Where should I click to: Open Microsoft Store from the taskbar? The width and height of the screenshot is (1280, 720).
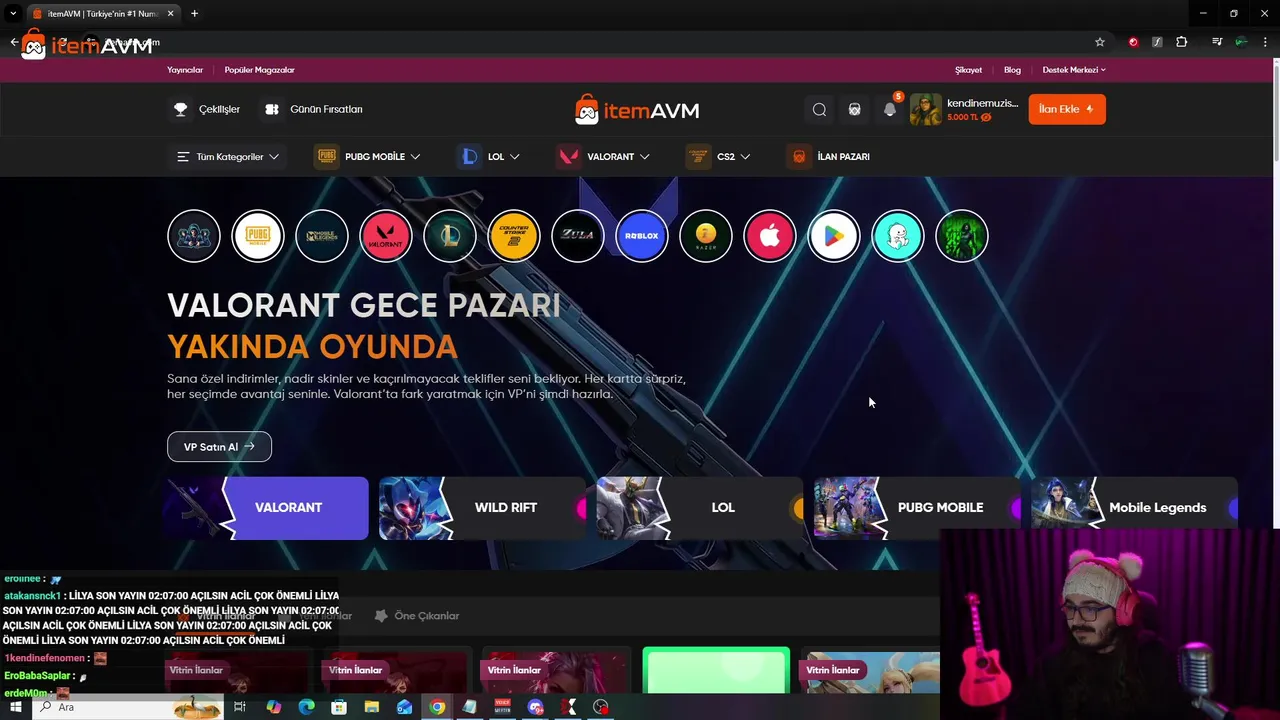pos(339,707)
